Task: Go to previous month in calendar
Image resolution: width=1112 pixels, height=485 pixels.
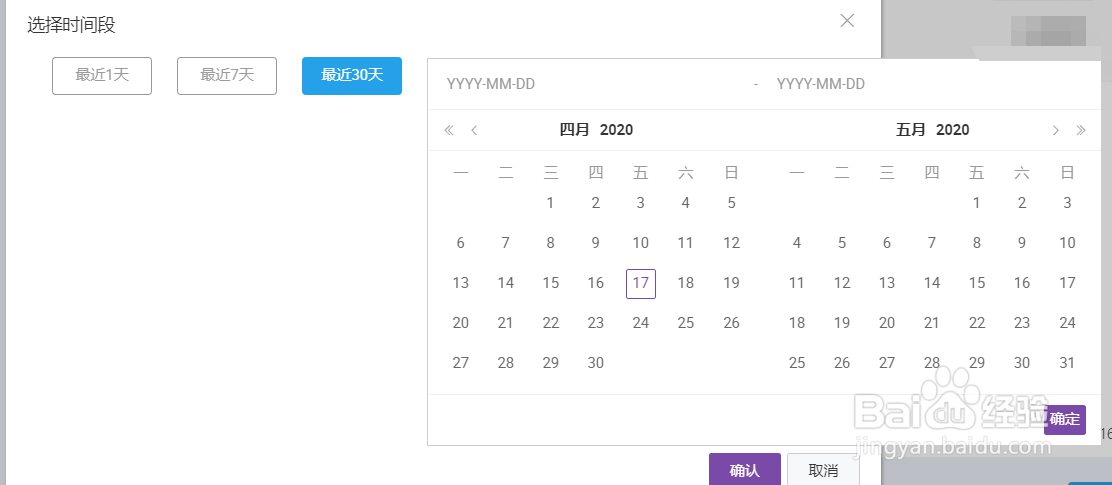Action: (x=474, y=130)
